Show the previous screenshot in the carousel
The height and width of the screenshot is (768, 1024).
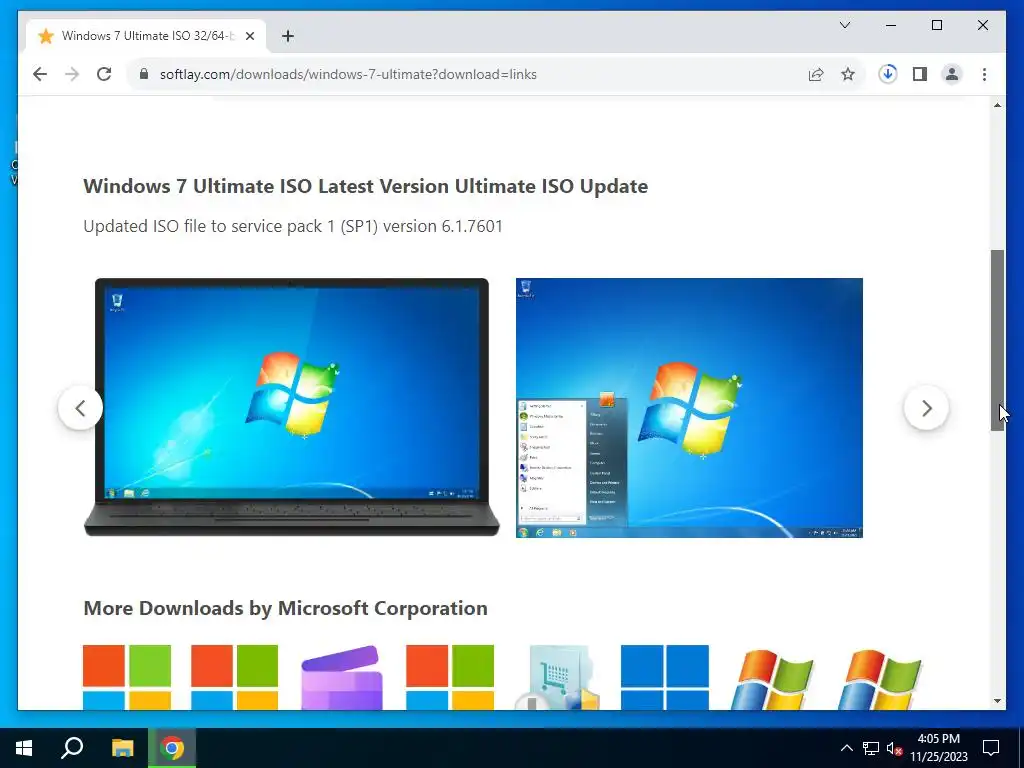click(x=80, y=408)
